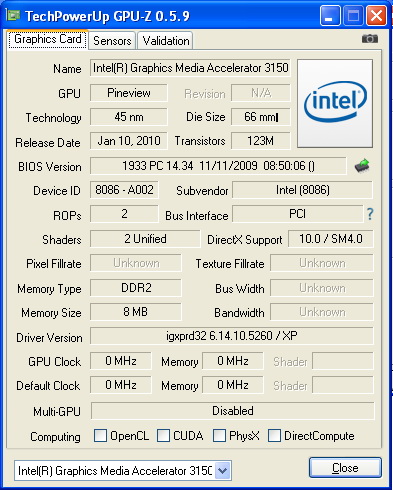The height and width of the screenshot is (490, 393).
Task: Toggle the CUDA checkbox
Action: click(x=163, y=435)
